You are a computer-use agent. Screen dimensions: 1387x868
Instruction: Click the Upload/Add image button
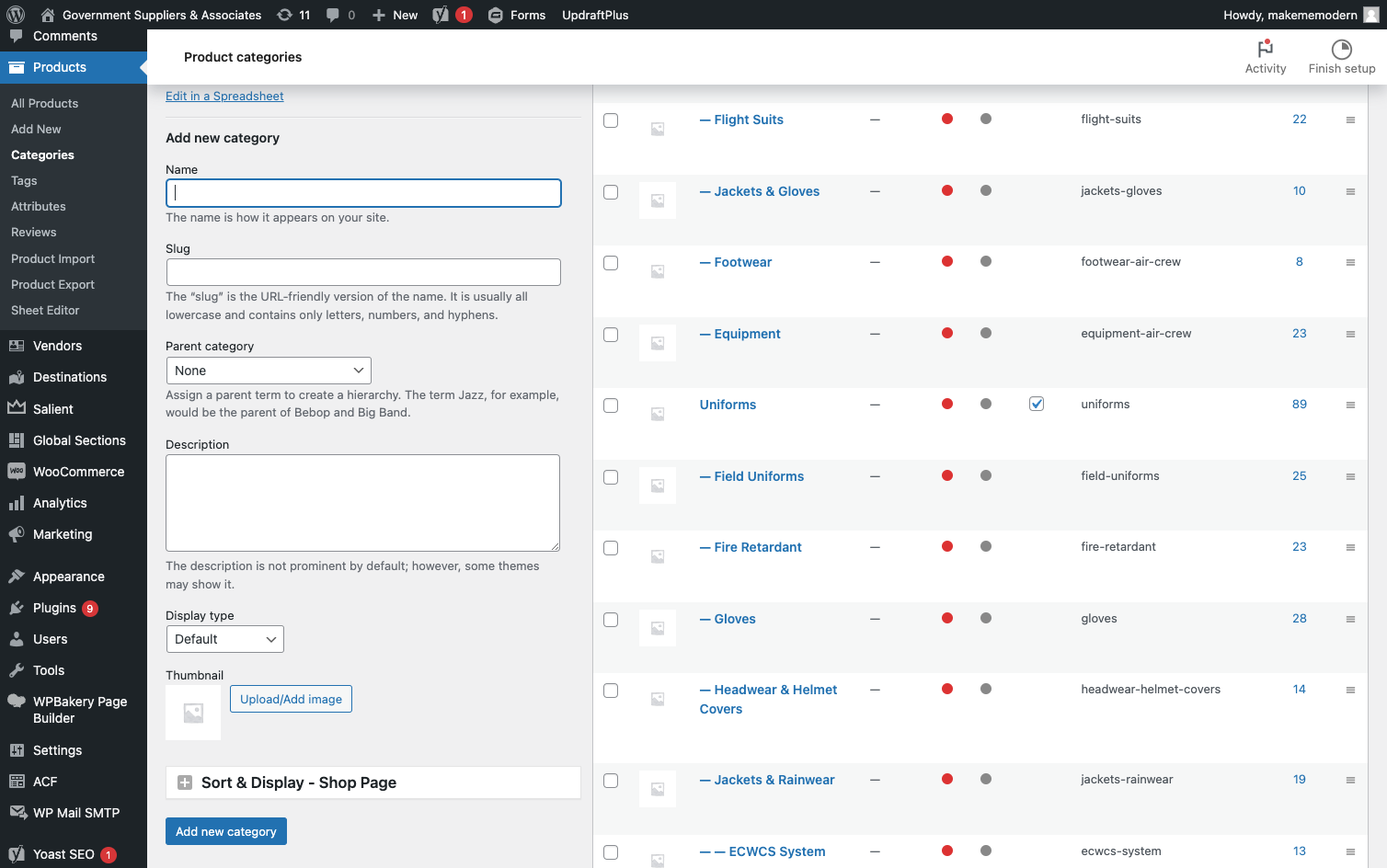point(291,699)
